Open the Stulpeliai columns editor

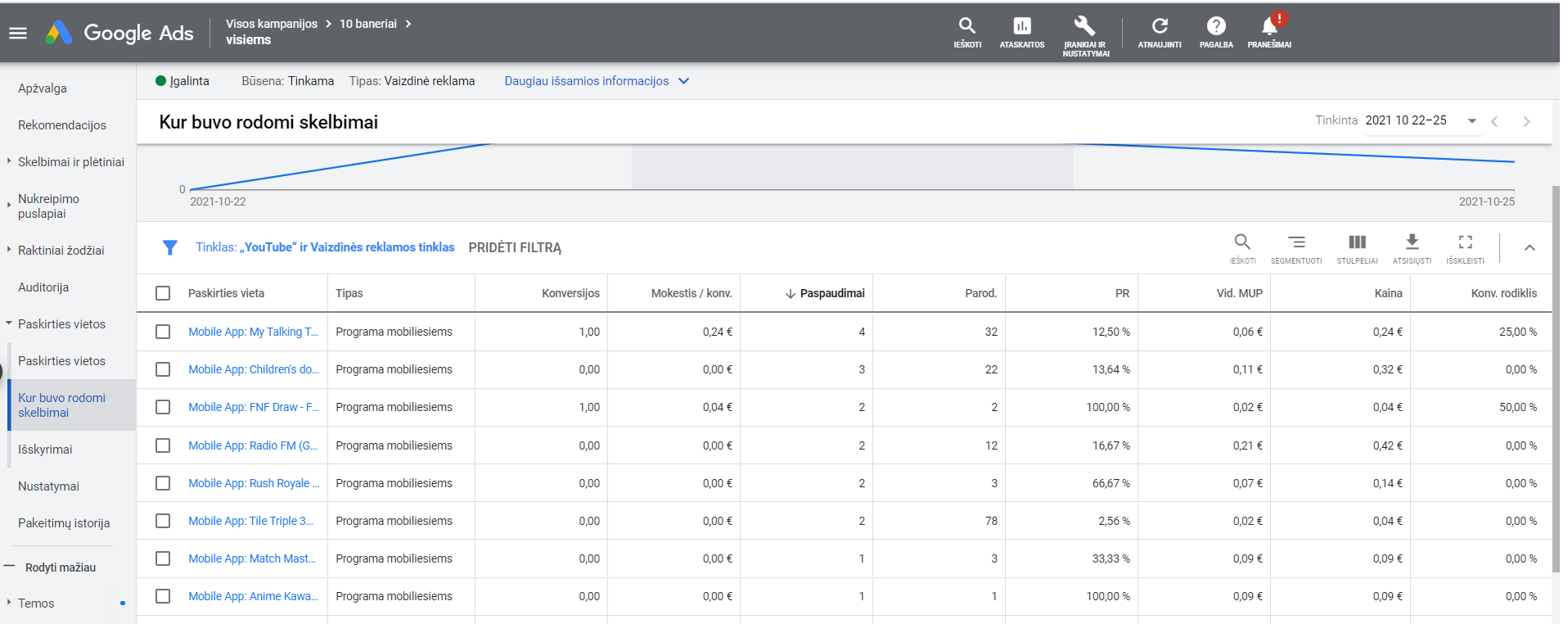coord(1357,248)
